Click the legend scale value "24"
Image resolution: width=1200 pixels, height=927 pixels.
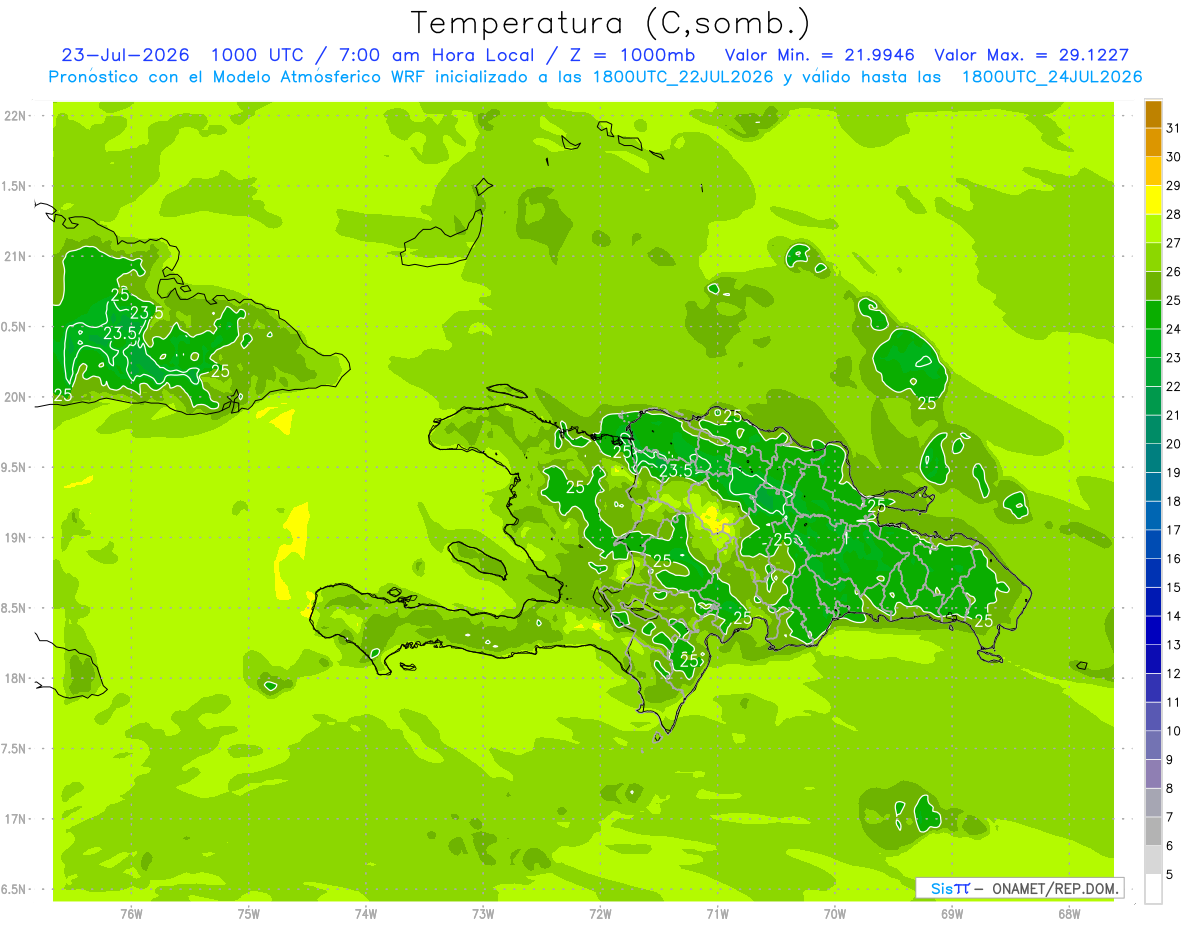1174,329
